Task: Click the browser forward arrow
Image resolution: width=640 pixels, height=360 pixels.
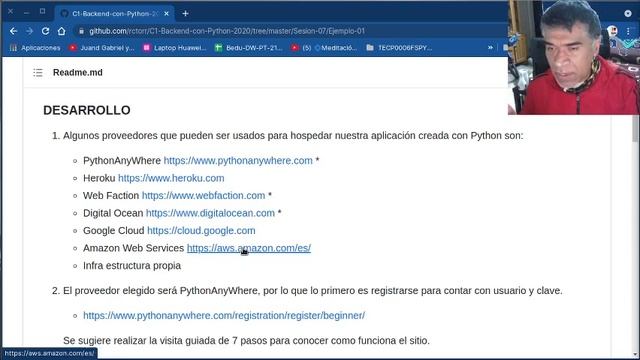Action: (29, 31)
